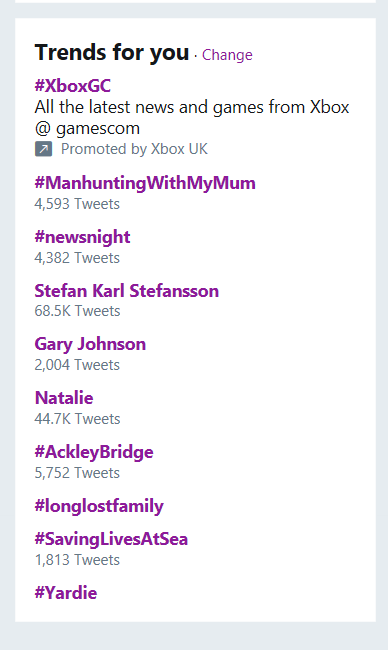Click the Promoted by Xbox UK label

pyautogui.click(x=134, y=149)
